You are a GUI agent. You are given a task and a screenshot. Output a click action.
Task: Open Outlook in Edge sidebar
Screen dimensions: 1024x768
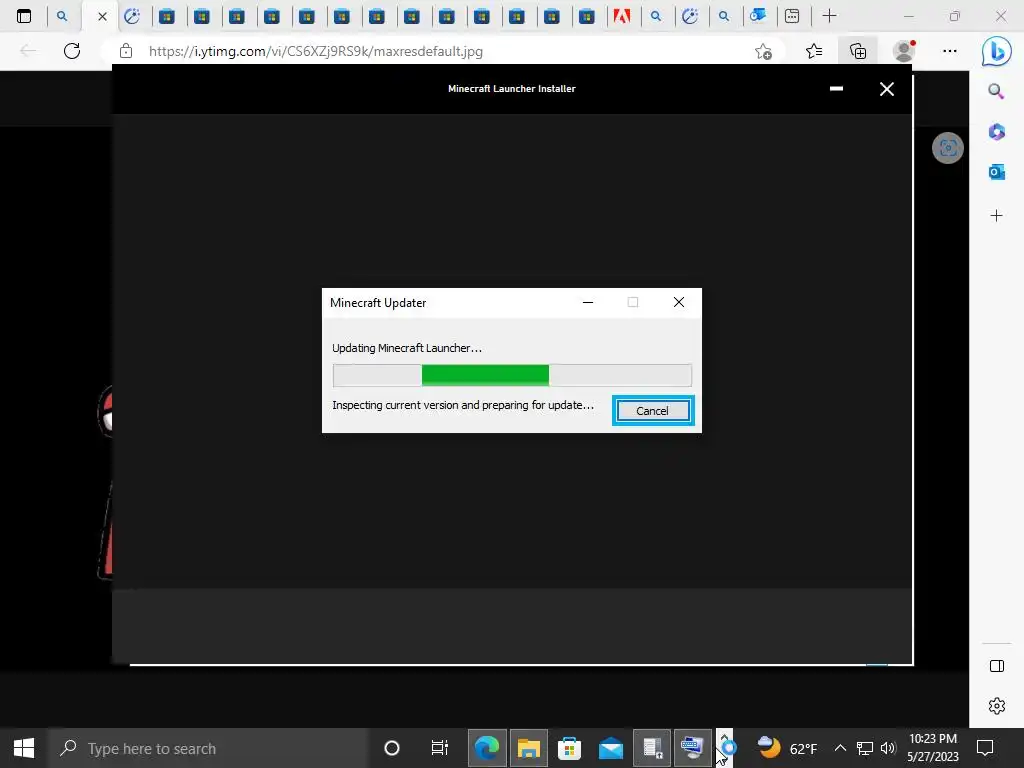(x=996, y=172)
